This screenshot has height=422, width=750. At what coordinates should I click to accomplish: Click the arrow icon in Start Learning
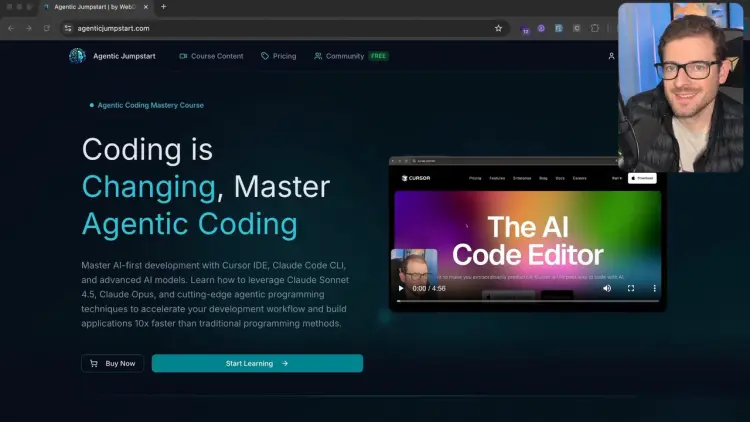pos(285,364)
